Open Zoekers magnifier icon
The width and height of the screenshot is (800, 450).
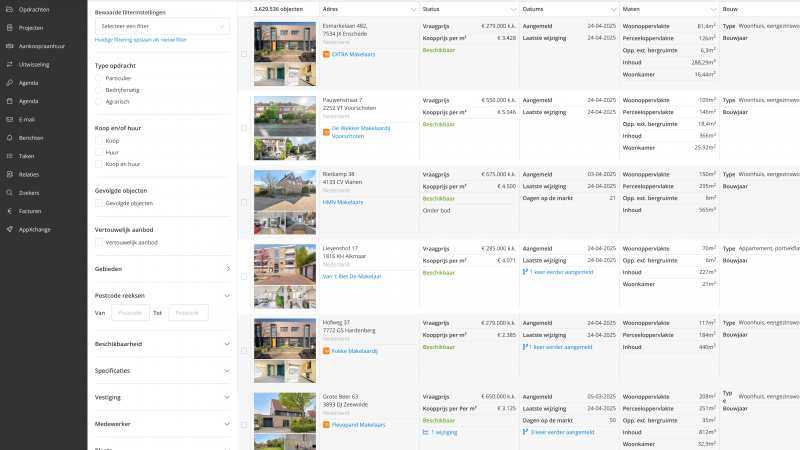[x=9, y=192]
